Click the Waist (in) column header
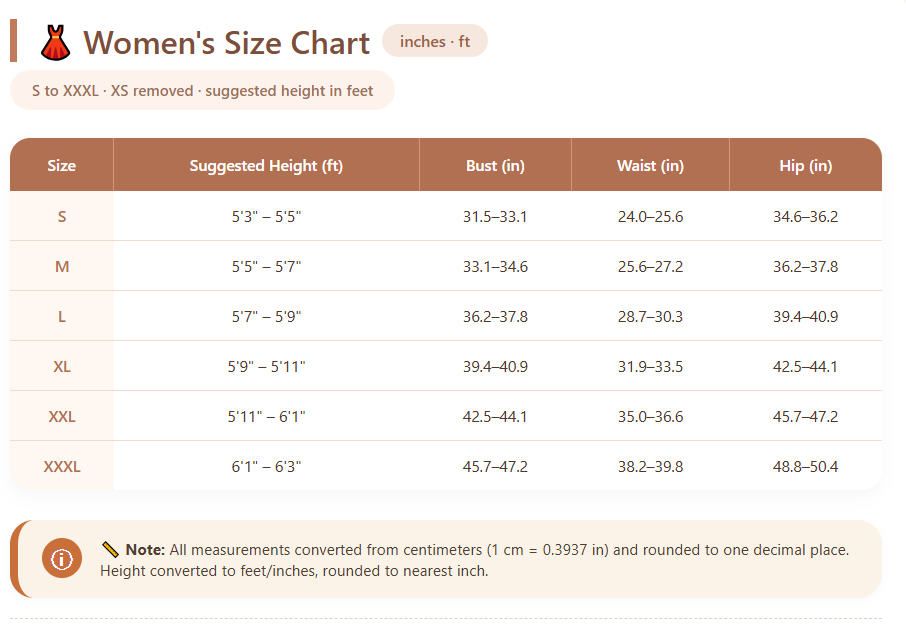 [650, 166]
